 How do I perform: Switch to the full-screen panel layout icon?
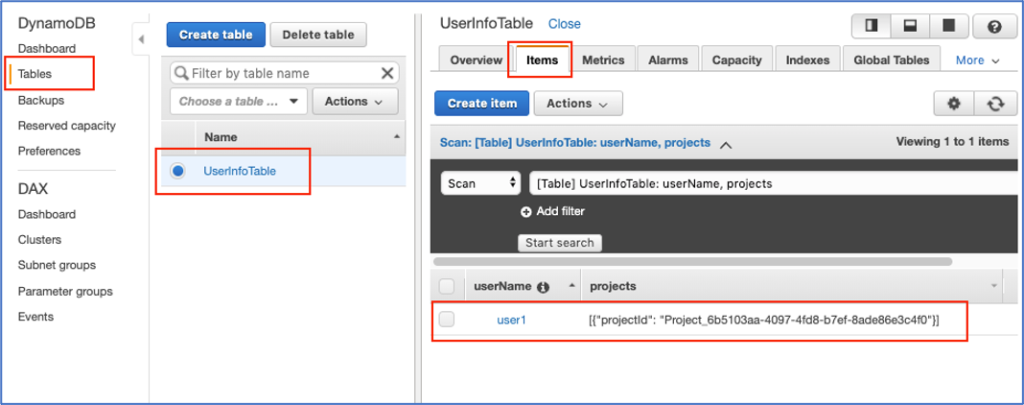[948, 27]
